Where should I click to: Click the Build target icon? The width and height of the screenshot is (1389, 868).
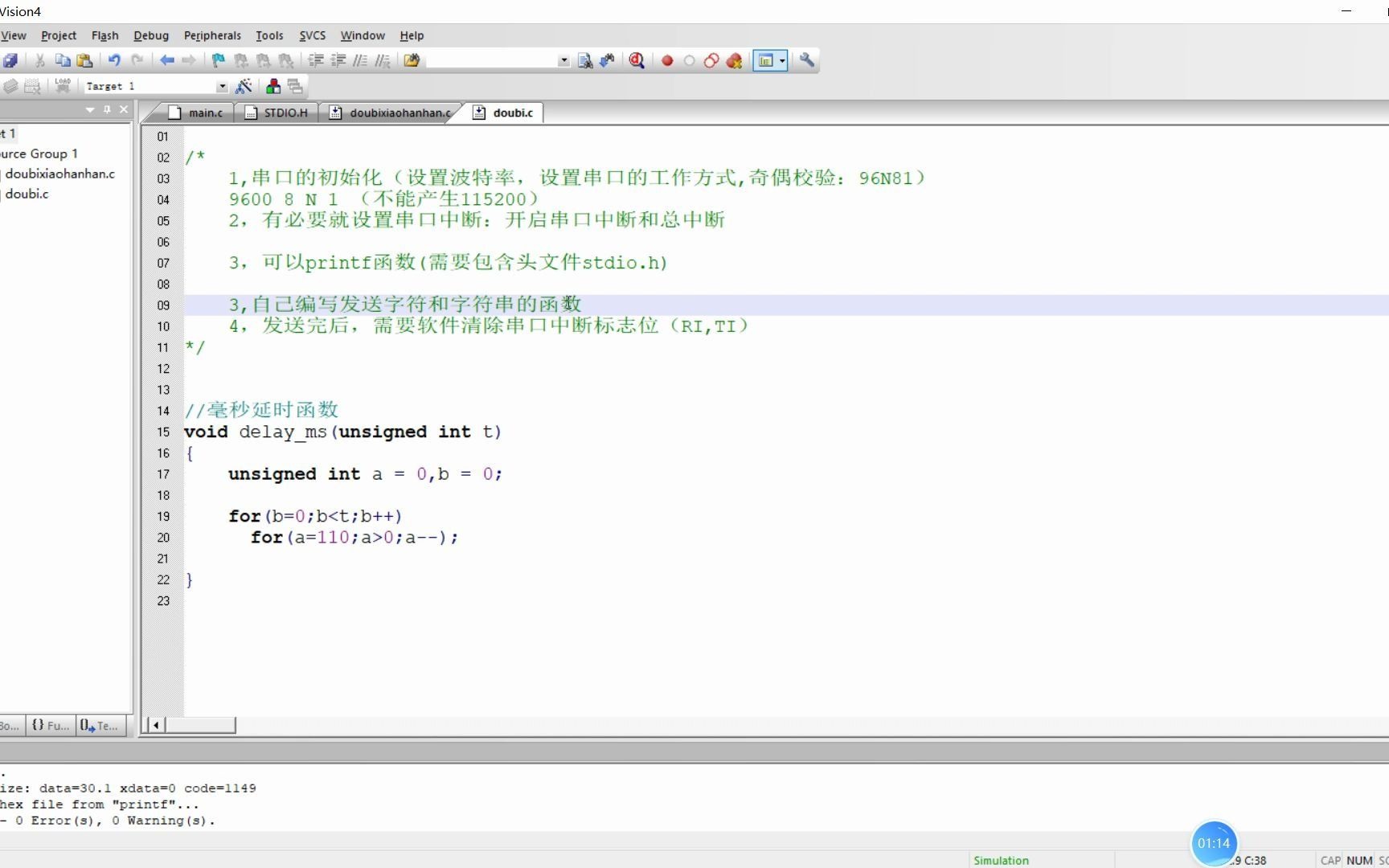point(10,86)
